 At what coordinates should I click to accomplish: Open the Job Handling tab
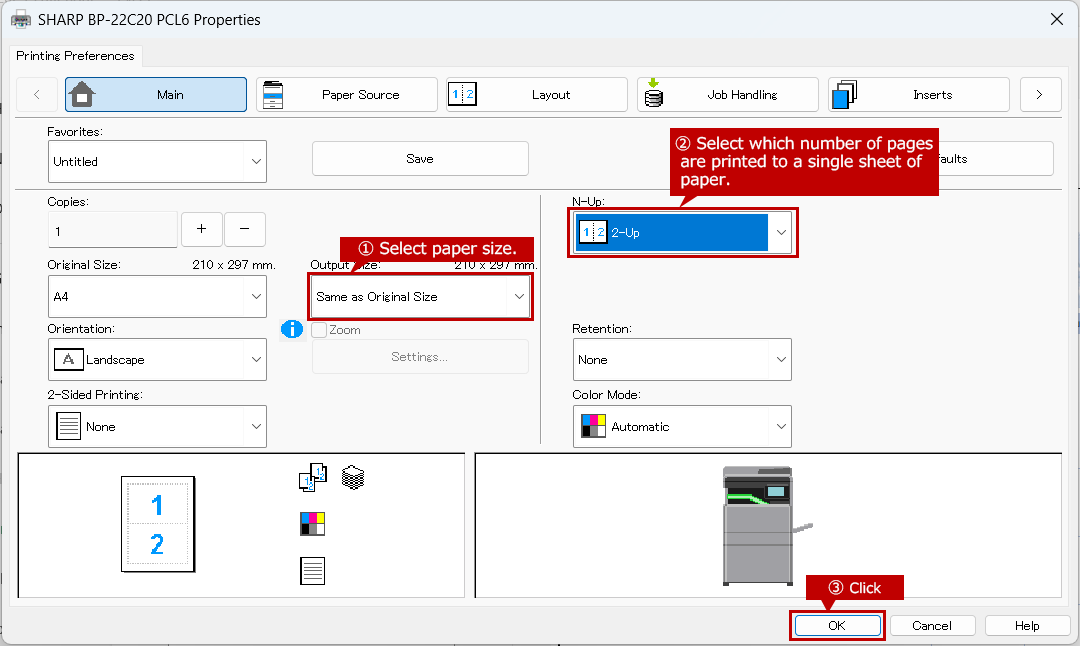tap(727, 94)
